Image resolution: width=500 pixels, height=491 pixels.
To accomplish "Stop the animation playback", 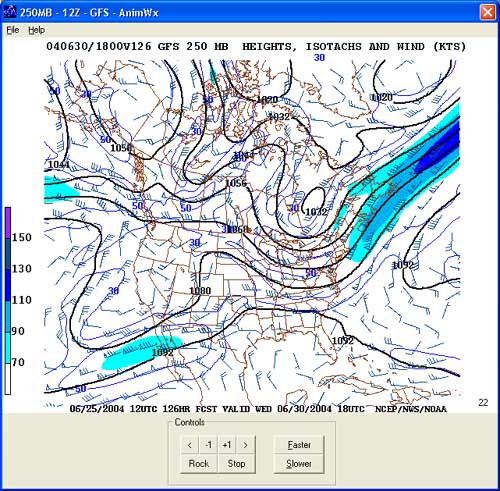I will click(x=236, y=463).
